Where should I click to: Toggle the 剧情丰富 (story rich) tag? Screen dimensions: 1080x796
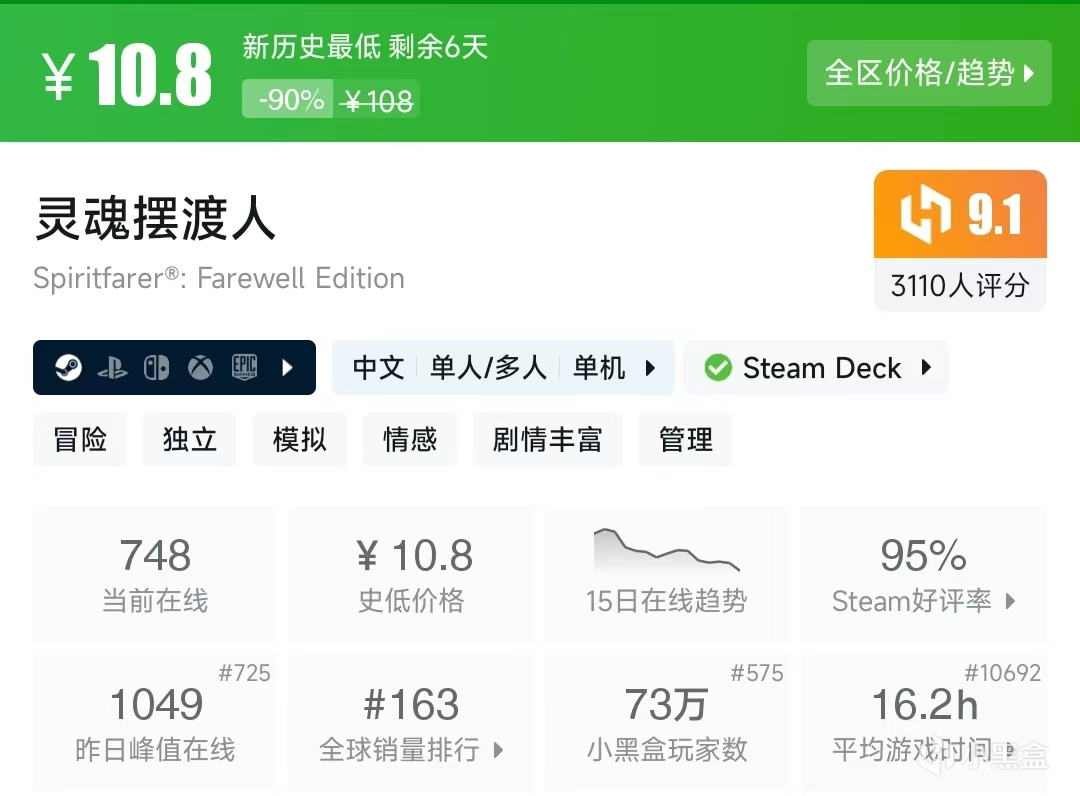point(548,439)
